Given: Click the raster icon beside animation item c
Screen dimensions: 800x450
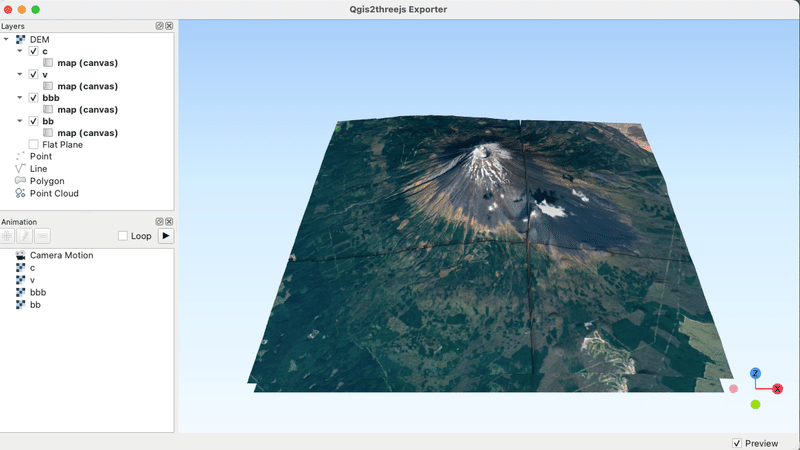Looking at the screenshot, I should 20,268.
